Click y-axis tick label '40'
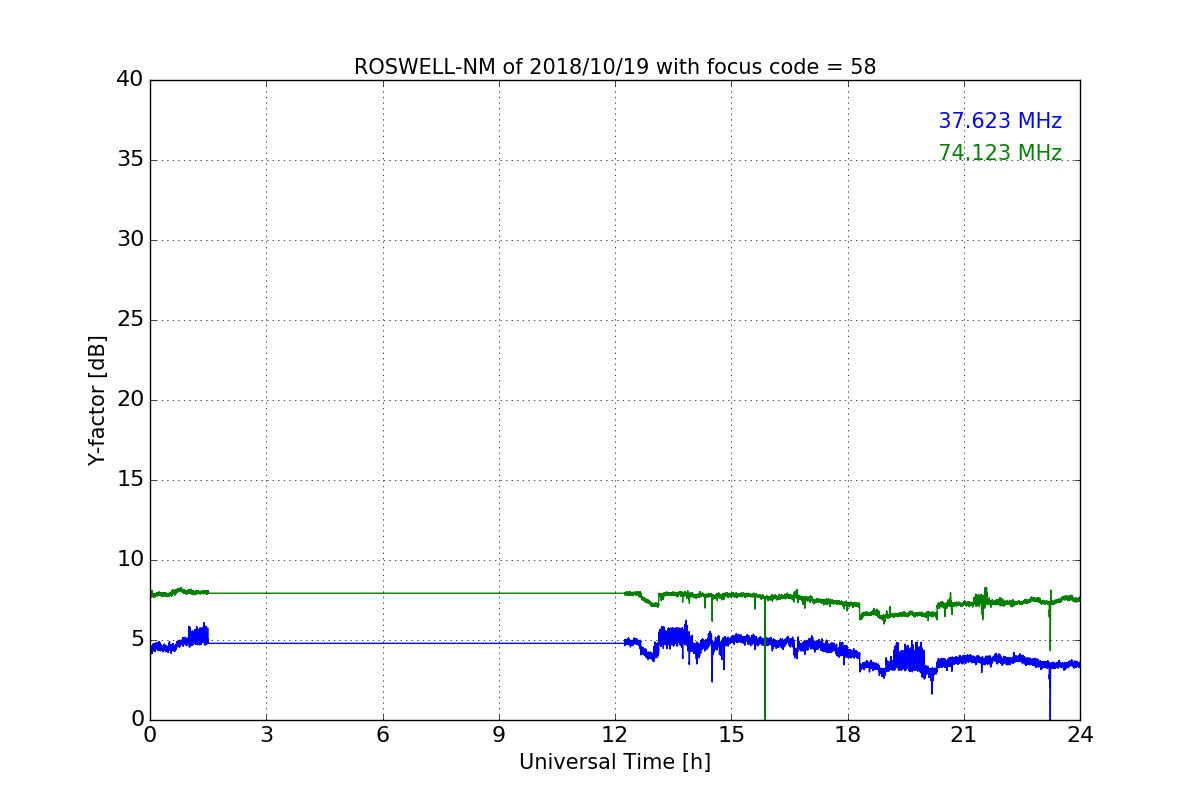The height and width of the screenshot is (800, 1200). [x=129, y=80]
